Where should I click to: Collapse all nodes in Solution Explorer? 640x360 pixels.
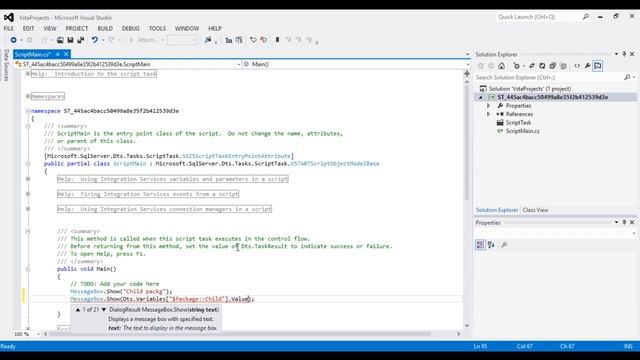(x=553, y=66)
